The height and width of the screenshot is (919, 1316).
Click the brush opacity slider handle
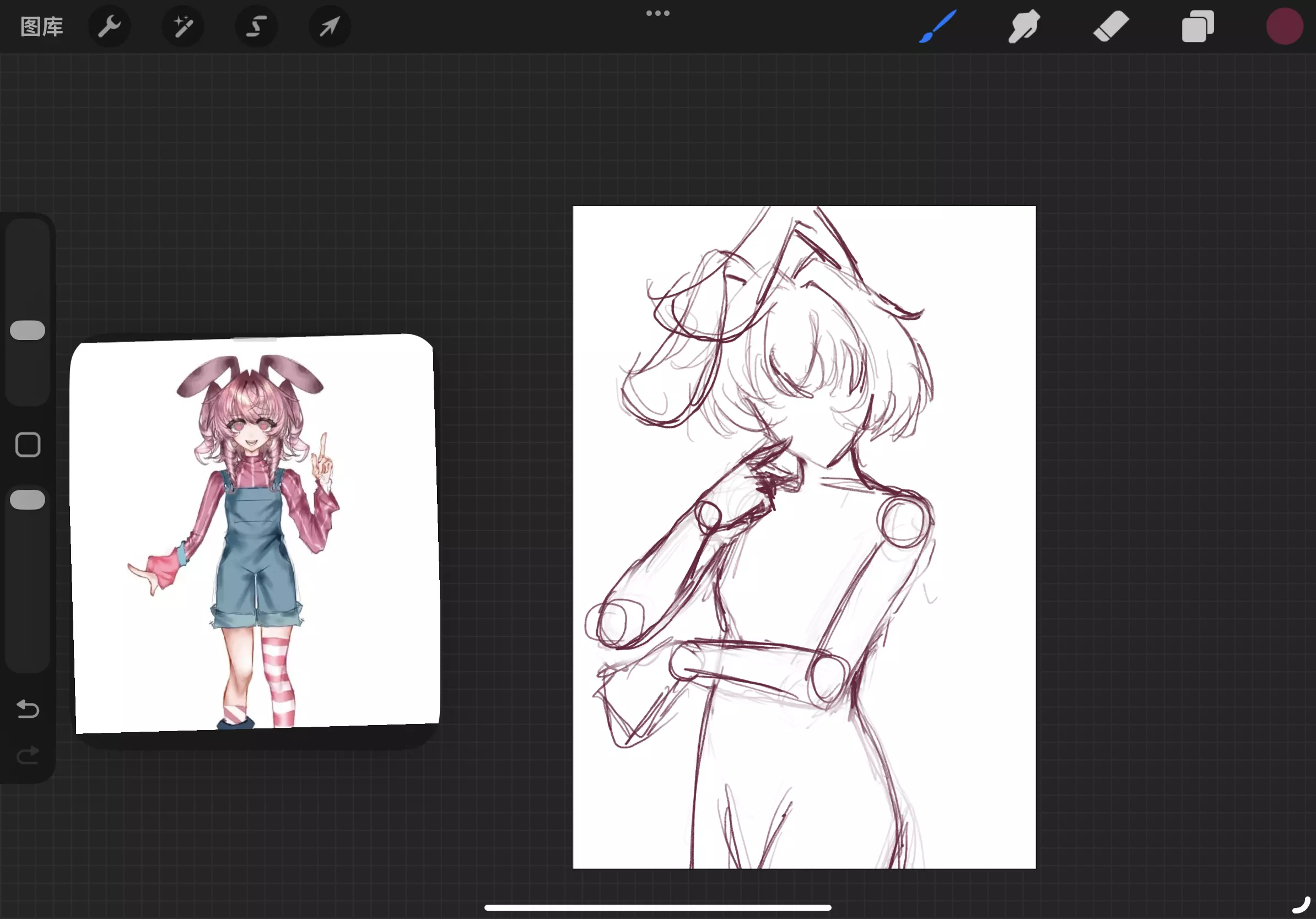tap(28, 500)
